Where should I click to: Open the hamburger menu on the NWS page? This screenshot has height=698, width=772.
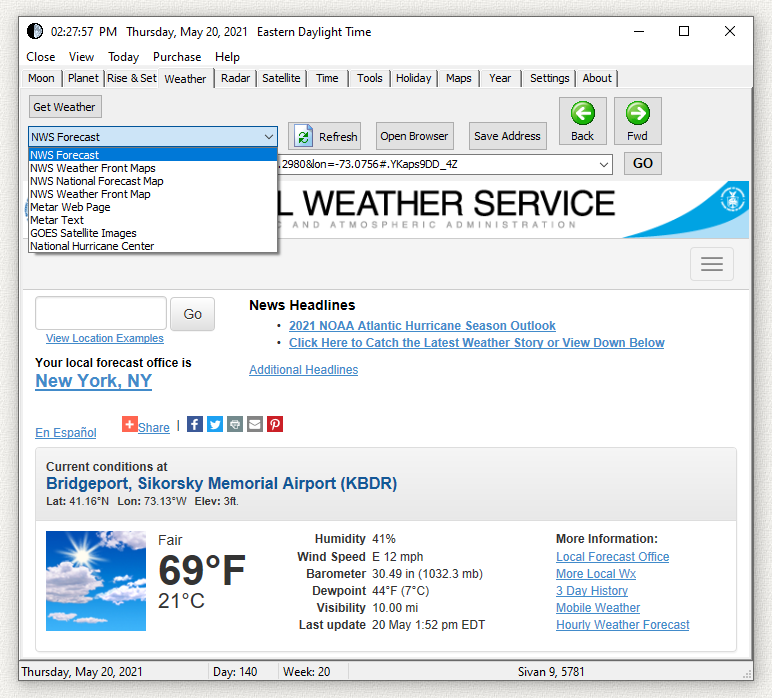(x=712, y=264)
